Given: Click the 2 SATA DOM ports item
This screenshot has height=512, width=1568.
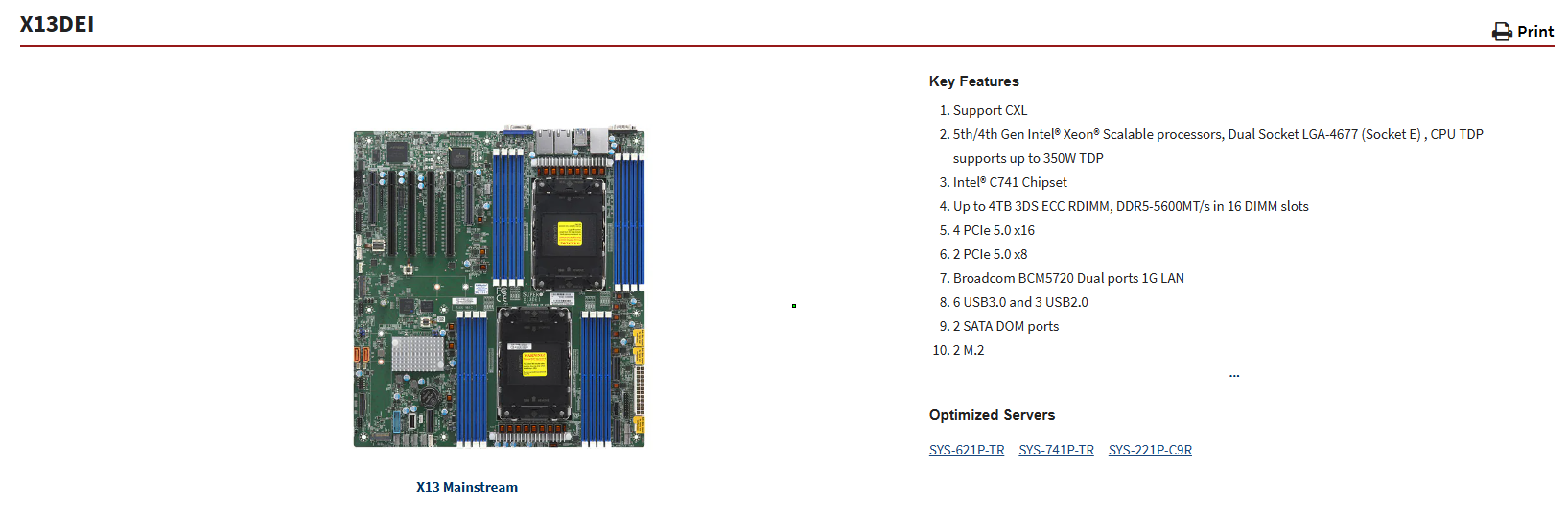Looking at the screenshot, I should [1005, 326].
